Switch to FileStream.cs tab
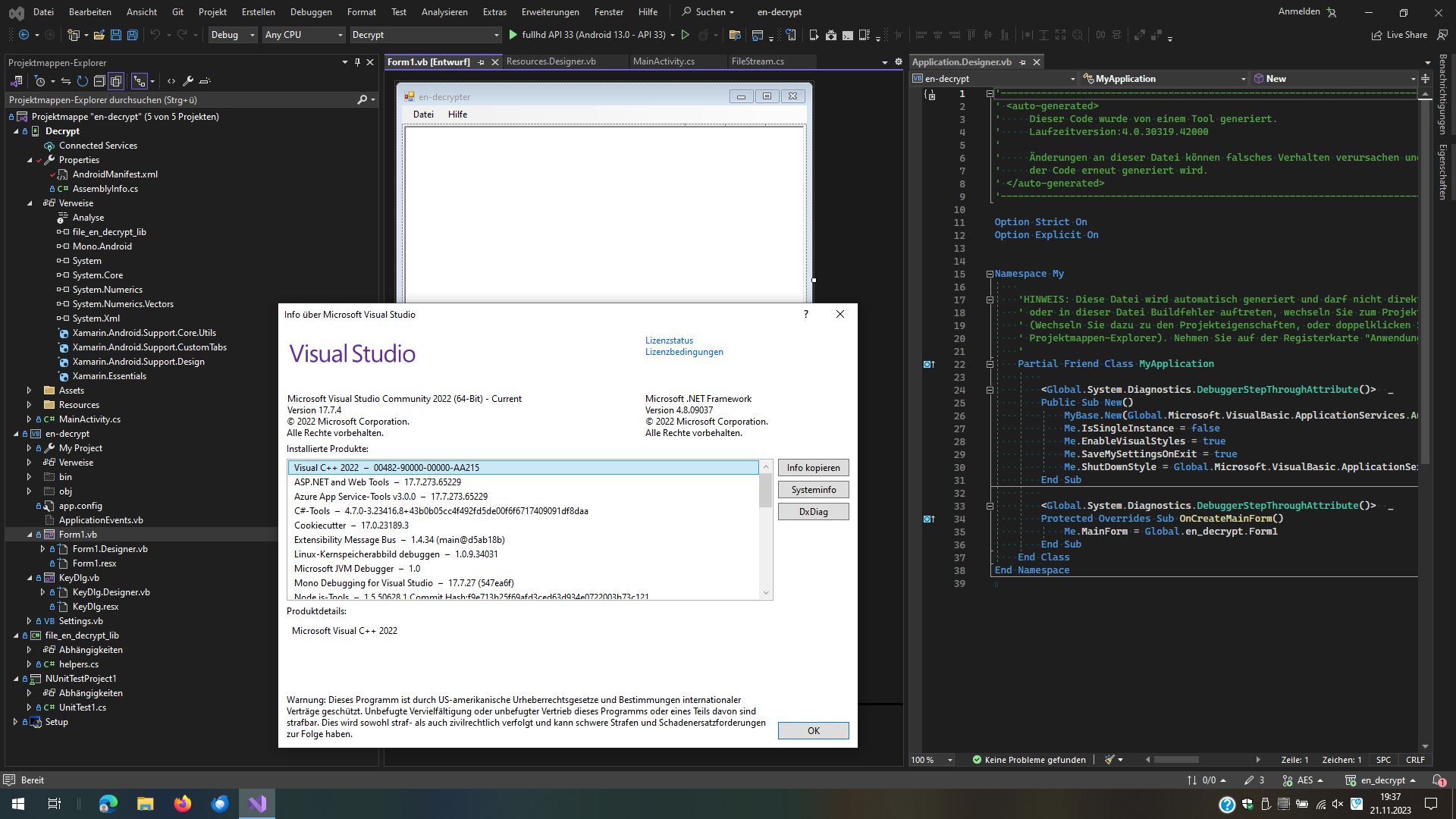Screen dimensions: 1456x819 pos(758,61)
